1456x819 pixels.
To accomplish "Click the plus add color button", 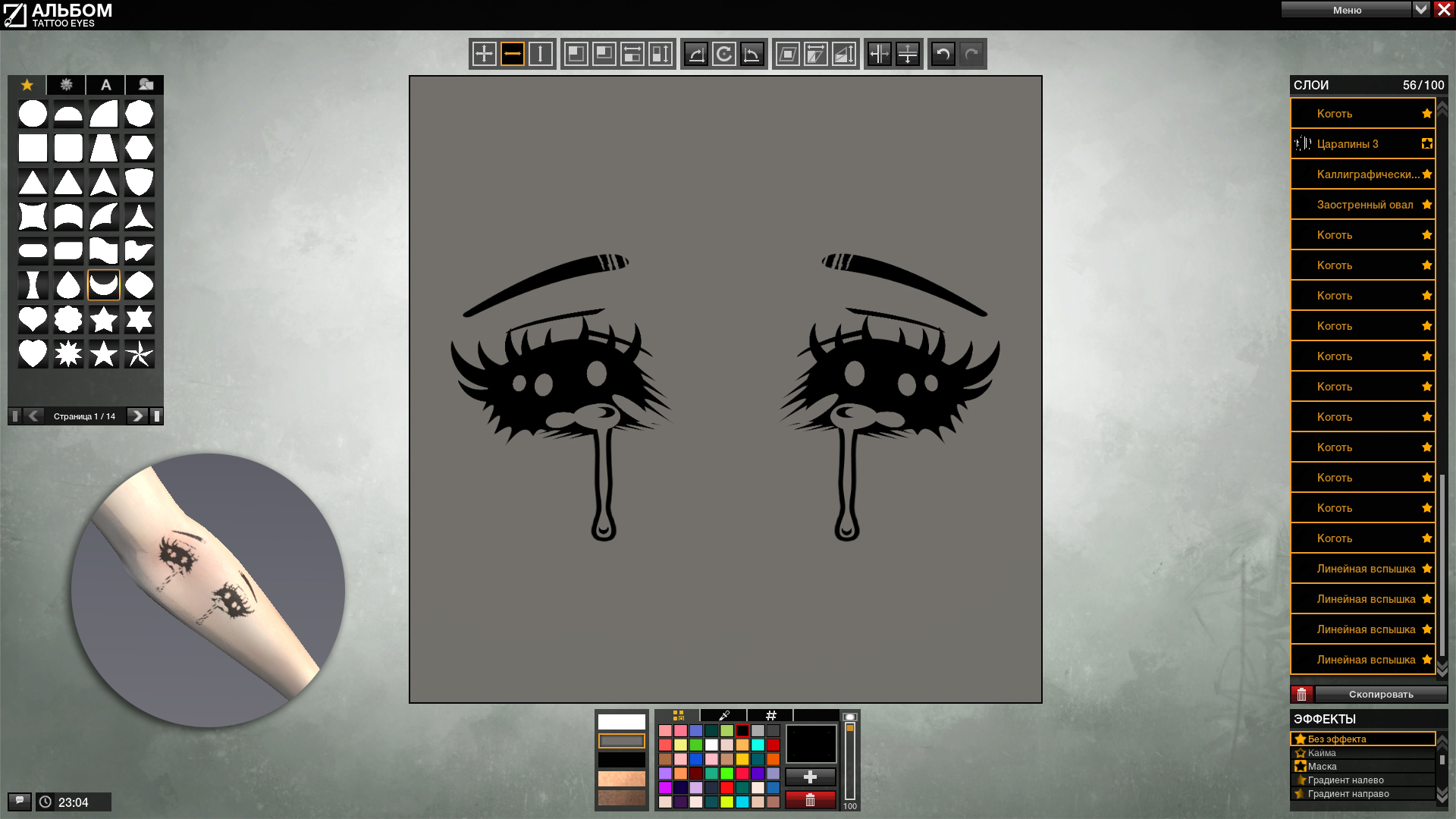I will tap(810, 777).
